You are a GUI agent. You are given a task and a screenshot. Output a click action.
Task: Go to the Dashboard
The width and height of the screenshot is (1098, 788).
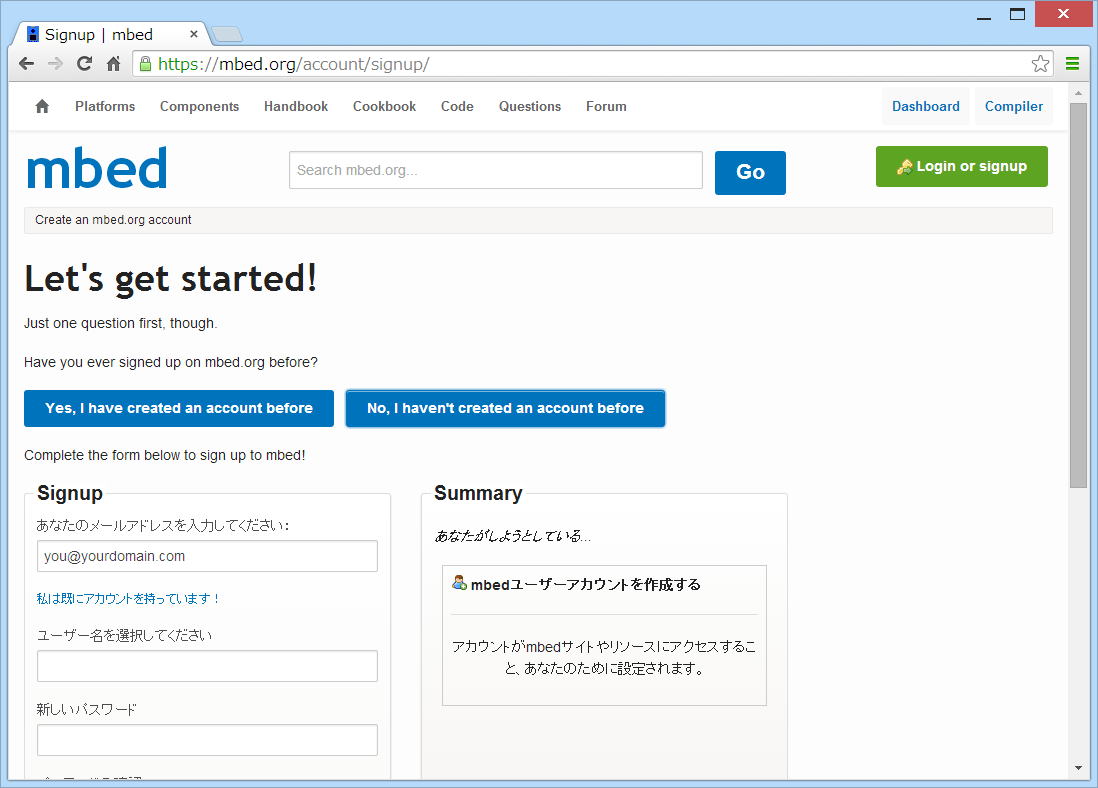(x=926, y=106)
